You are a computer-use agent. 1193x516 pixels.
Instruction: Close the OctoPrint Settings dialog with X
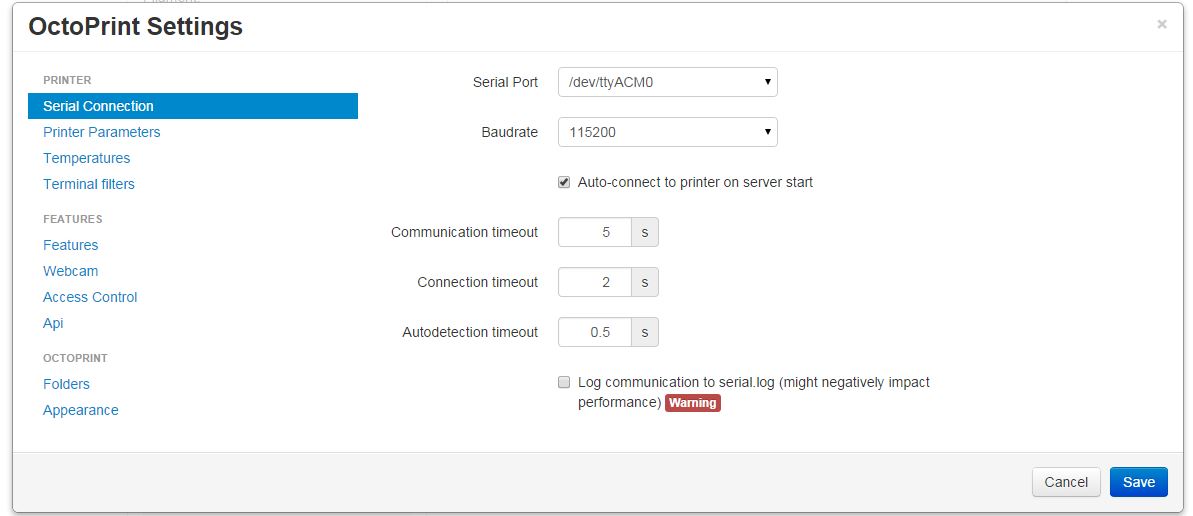pos(1161,25)
